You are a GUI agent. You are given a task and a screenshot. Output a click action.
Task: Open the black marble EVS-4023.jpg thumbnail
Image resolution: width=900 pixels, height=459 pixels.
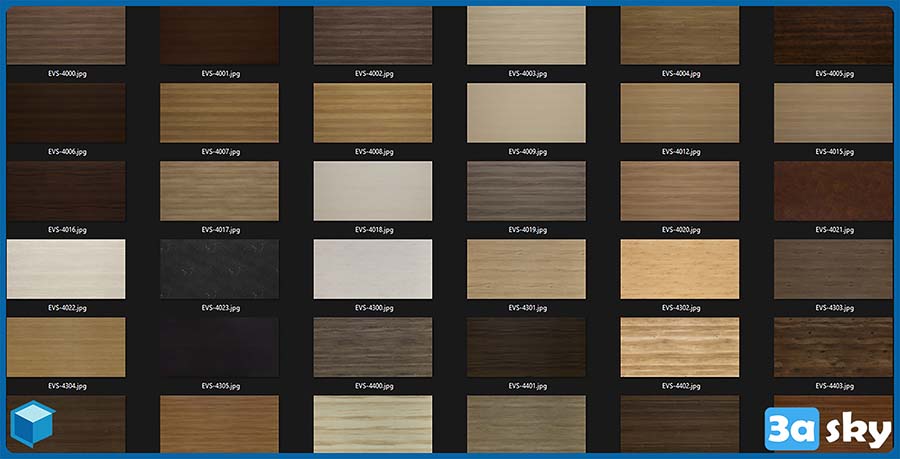point(220,269)
